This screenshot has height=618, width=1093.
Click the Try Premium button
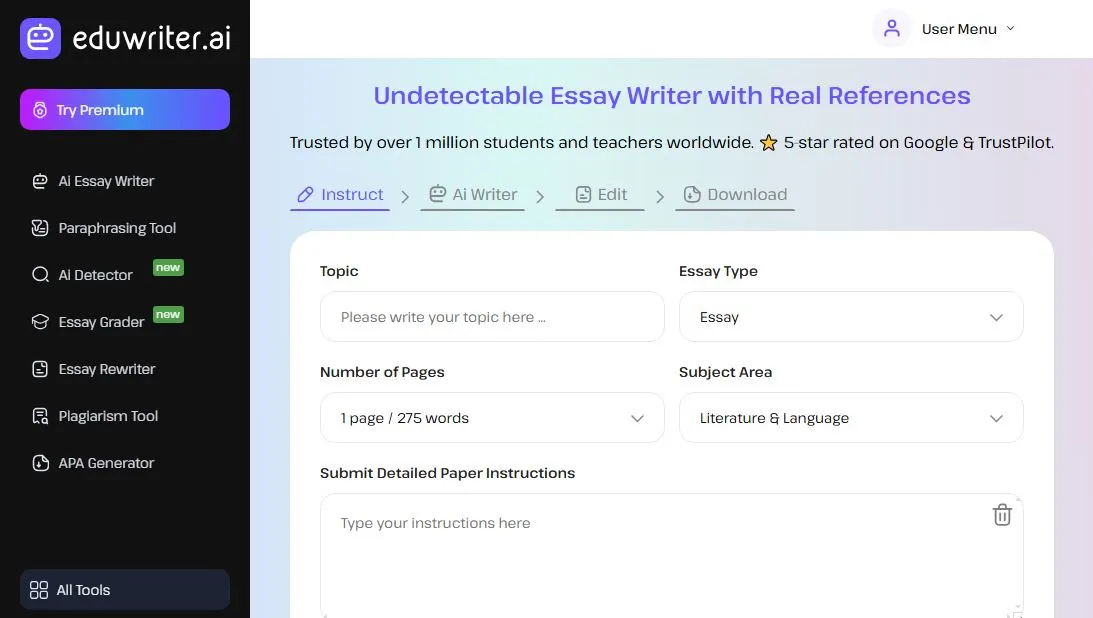point(125,109)
